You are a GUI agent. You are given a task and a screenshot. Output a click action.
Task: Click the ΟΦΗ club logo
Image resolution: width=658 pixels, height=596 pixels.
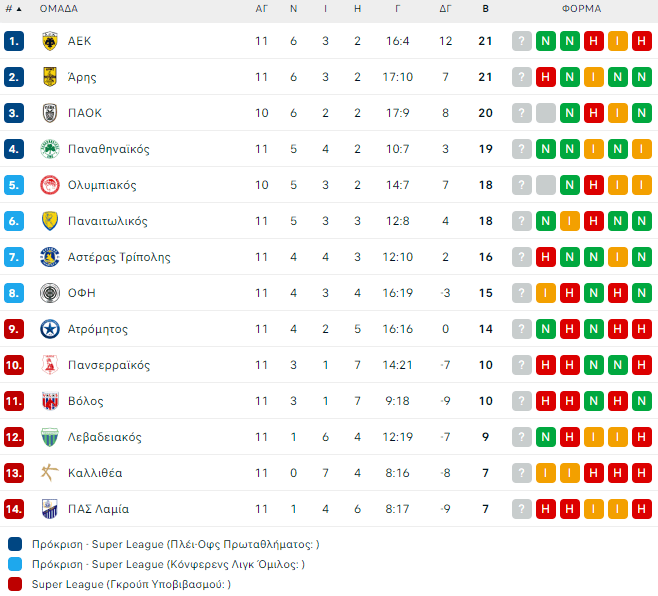point(49,293)
